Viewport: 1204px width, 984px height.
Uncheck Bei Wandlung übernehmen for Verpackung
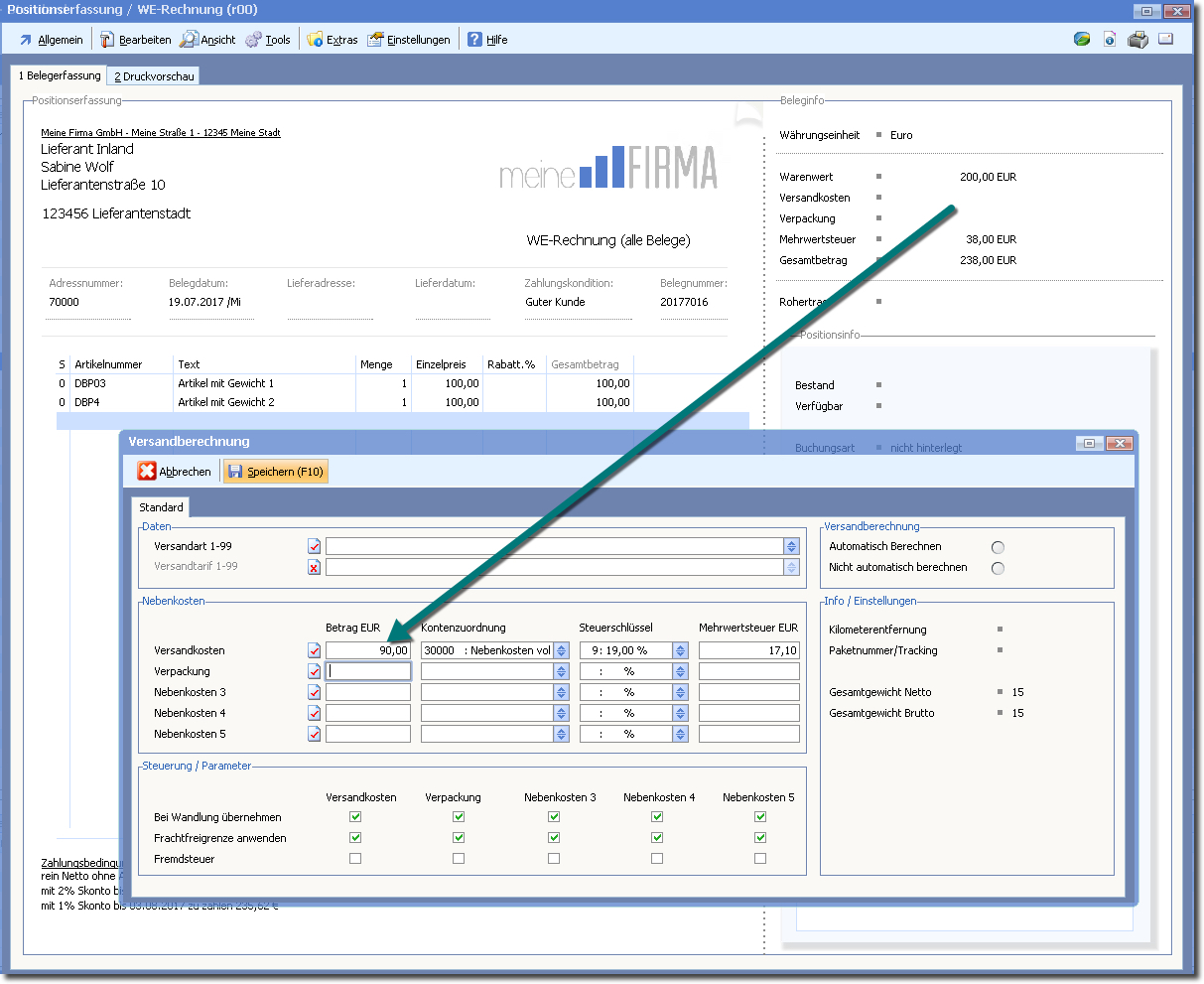(x=459, y=817)
